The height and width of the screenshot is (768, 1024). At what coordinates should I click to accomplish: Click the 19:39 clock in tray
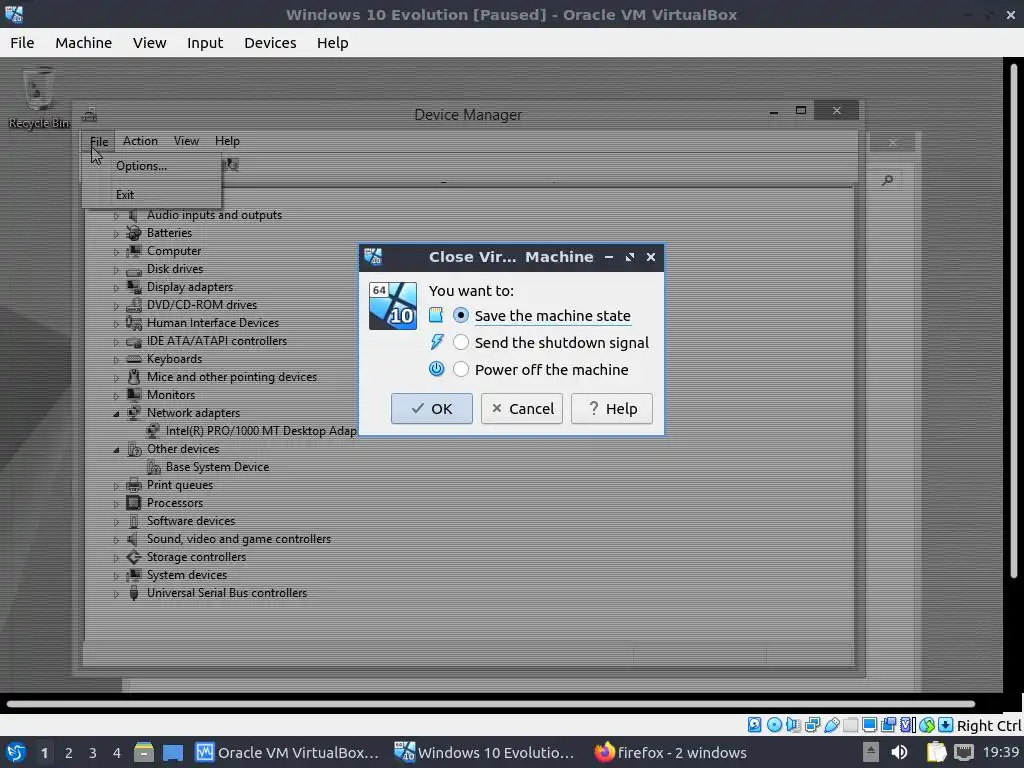1001,752
